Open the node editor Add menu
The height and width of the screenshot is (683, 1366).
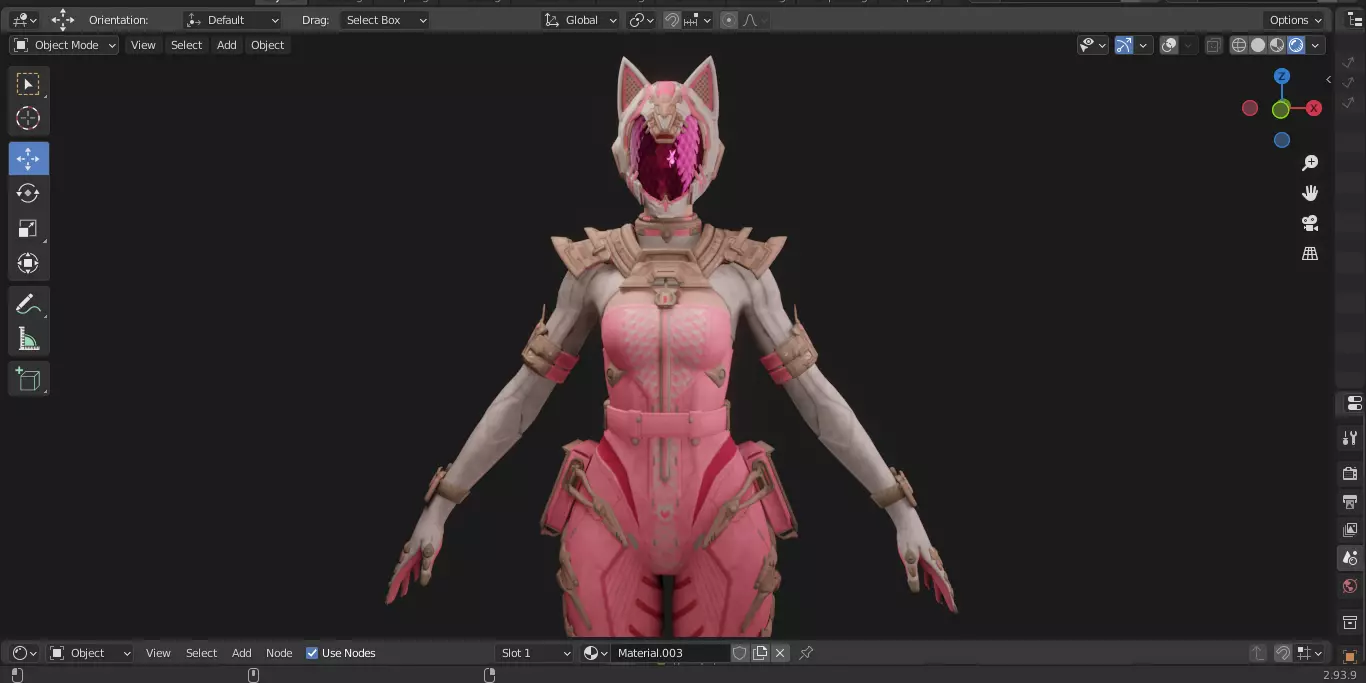pos(242,653)
